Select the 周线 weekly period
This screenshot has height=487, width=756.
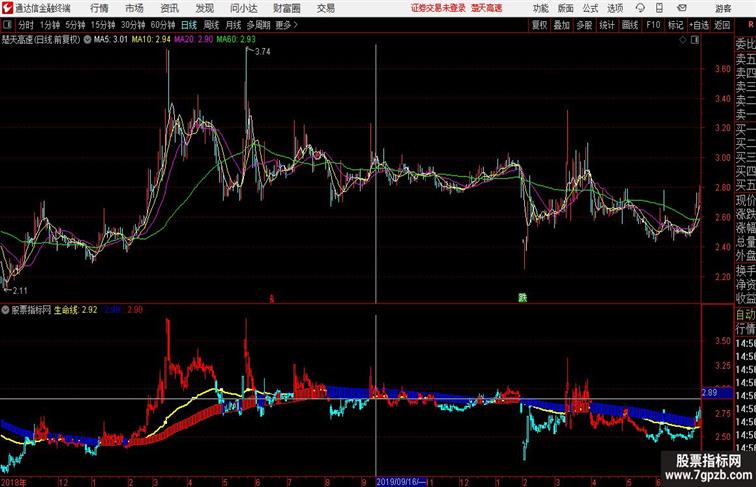click(211, 25)
